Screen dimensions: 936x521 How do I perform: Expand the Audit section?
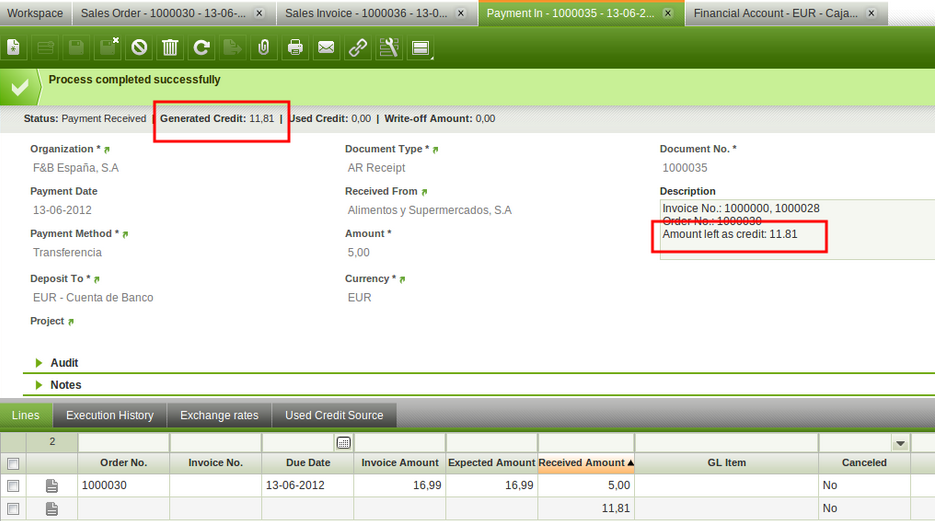(40, 363)
